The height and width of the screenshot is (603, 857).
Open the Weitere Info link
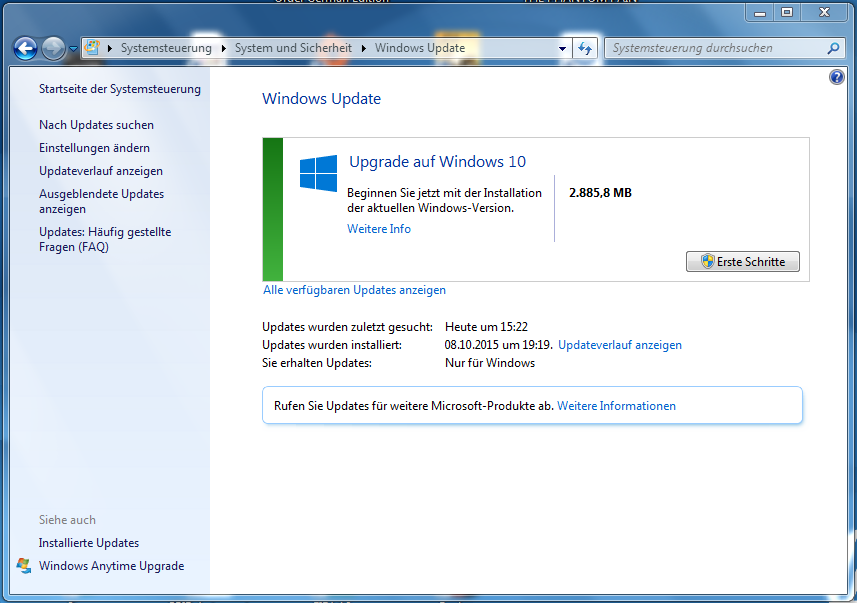coord(379,229)
